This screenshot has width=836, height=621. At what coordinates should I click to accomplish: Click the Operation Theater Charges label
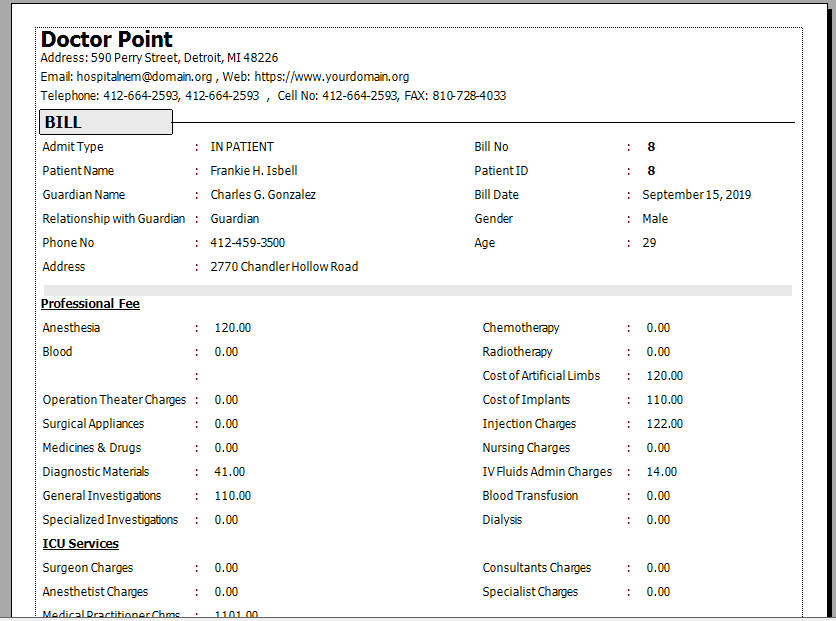(x=114, y=400)
